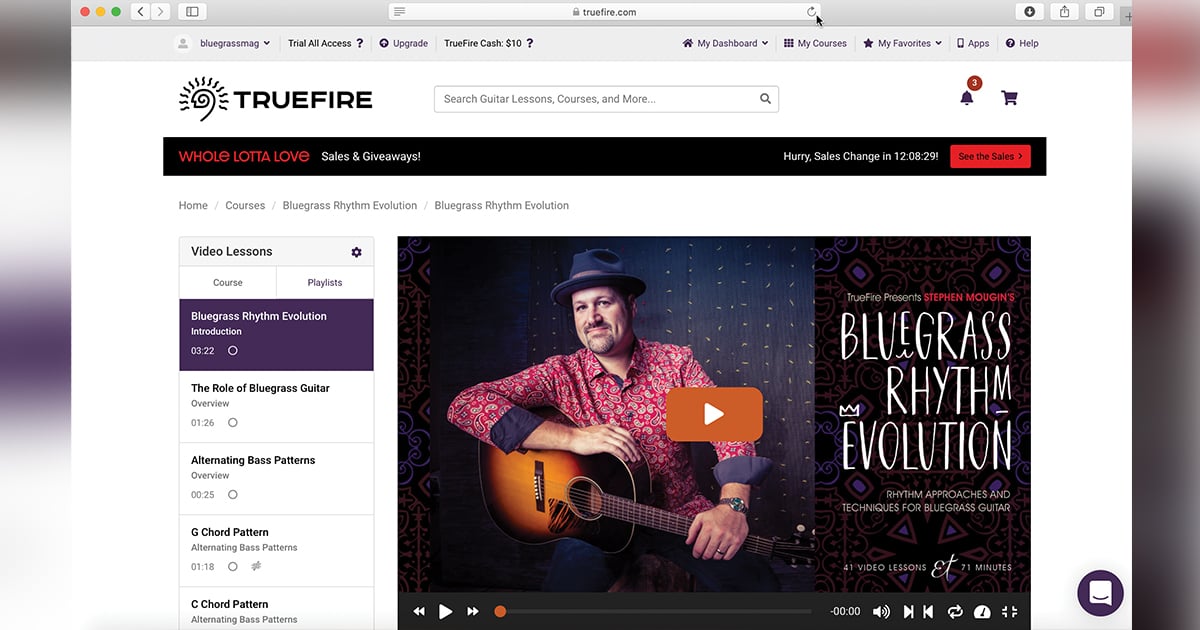Switch to the Playlists tab
This screenshot has width=1200, height=630.
coord(325,283)
